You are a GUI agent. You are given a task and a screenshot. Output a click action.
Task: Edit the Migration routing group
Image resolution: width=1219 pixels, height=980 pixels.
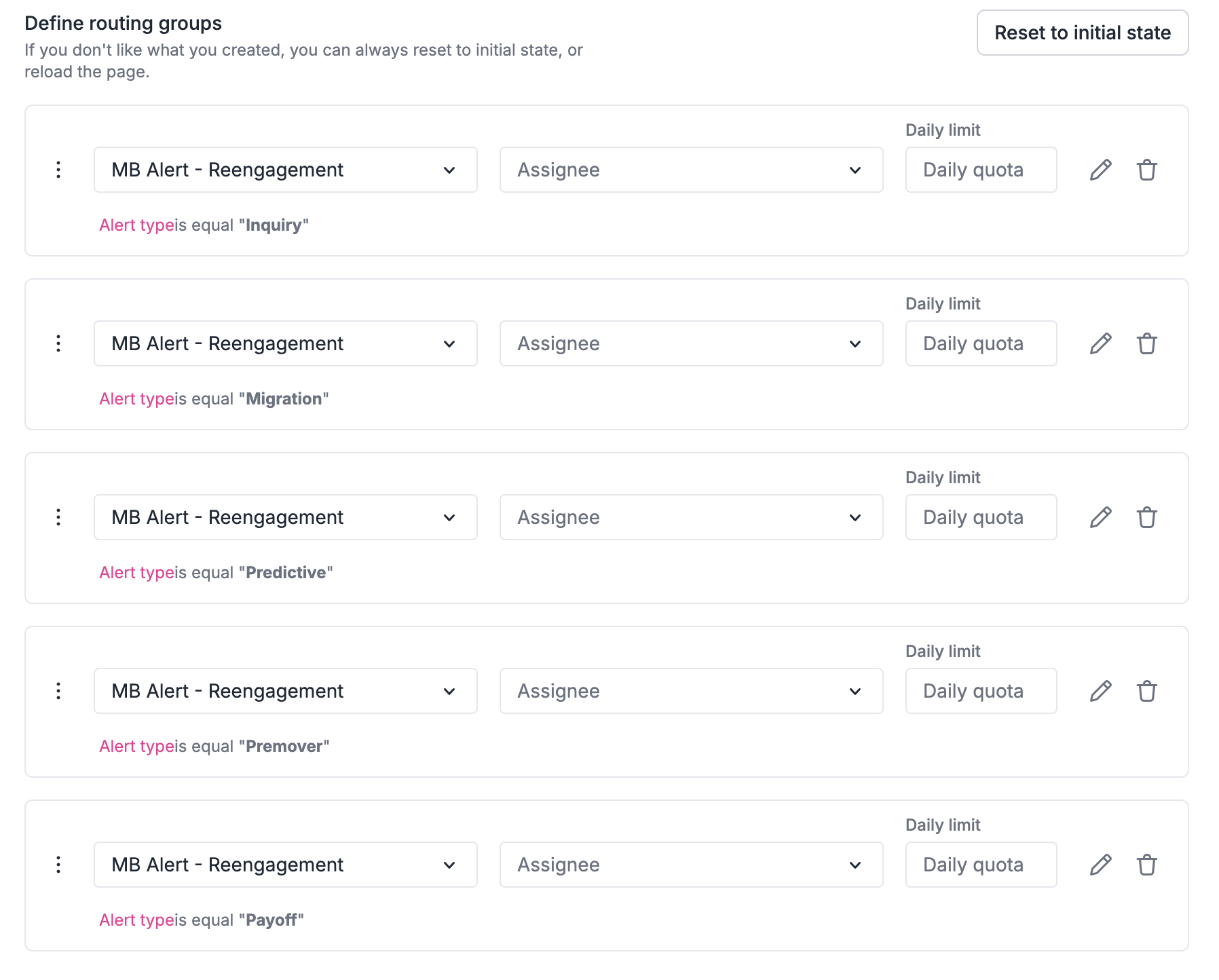(x=1100, y=343)
